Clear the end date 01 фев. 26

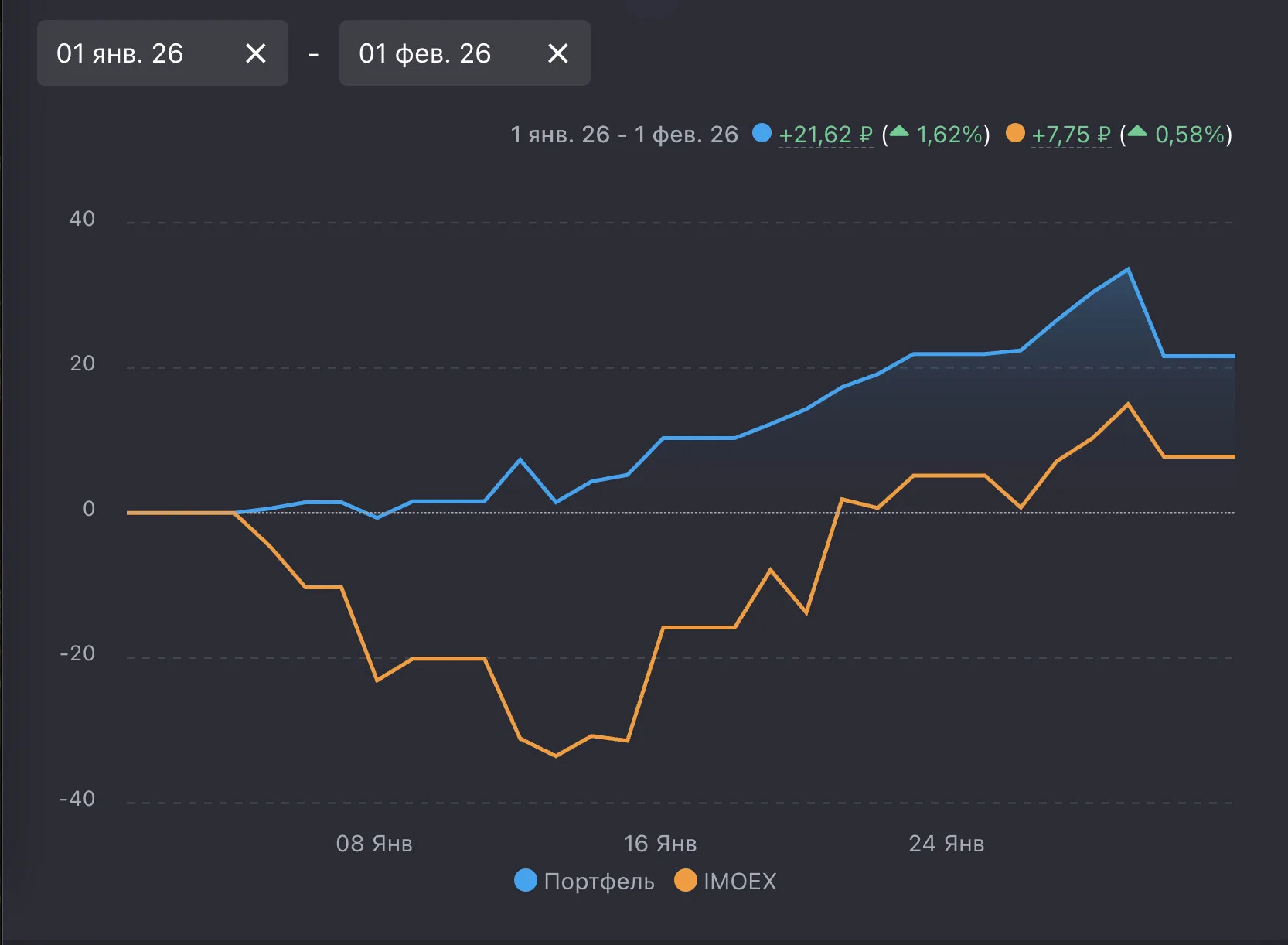pos(557,53)
